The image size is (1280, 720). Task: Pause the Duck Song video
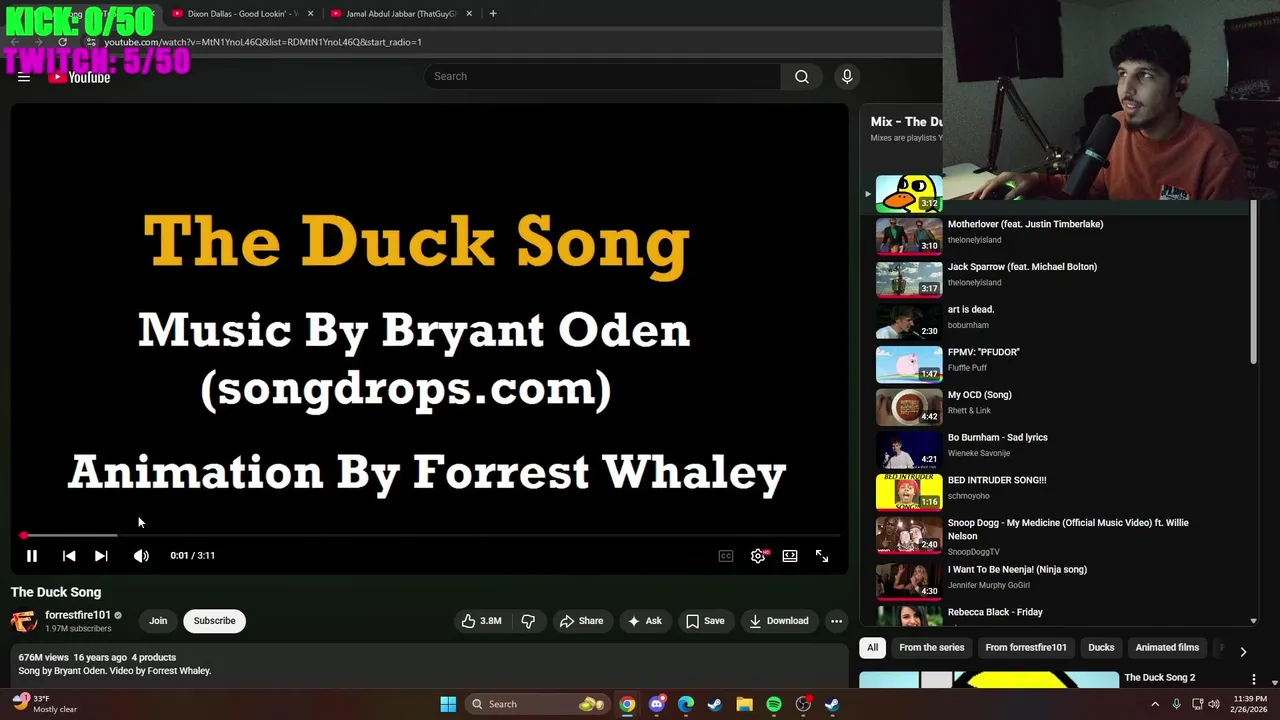click(31, 556)
